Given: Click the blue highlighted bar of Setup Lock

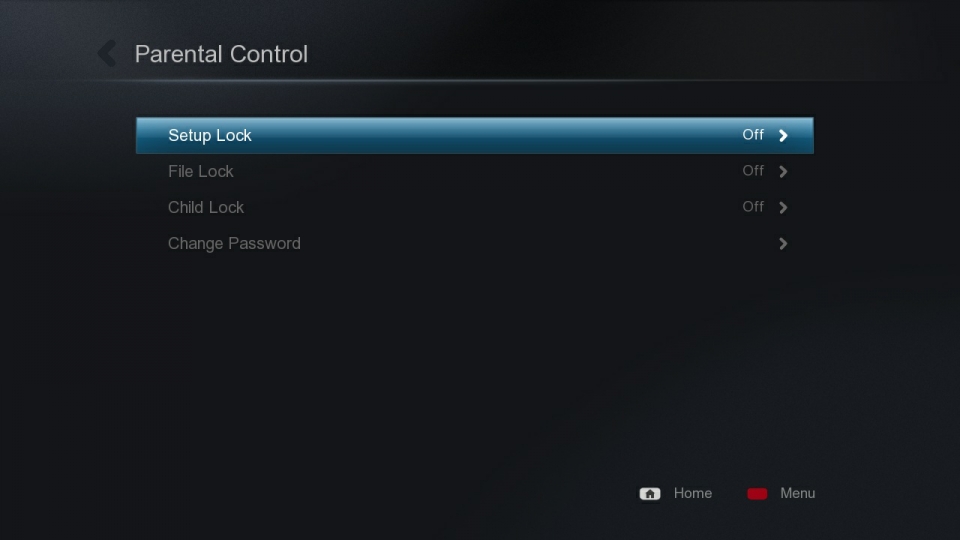Looking at the screenshot, I should (474, 135).
